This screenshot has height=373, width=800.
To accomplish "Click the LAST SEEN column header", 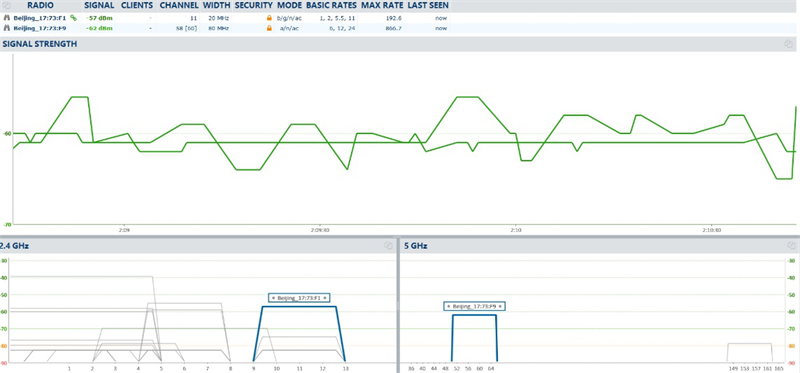I will [428, 6].
